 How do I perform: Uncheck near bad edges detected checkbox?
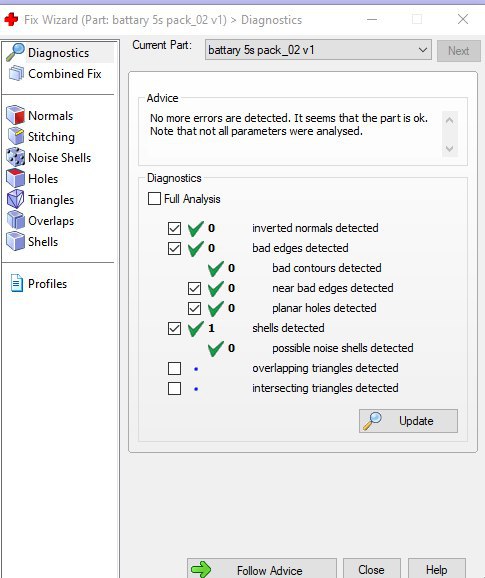point(194,288)
